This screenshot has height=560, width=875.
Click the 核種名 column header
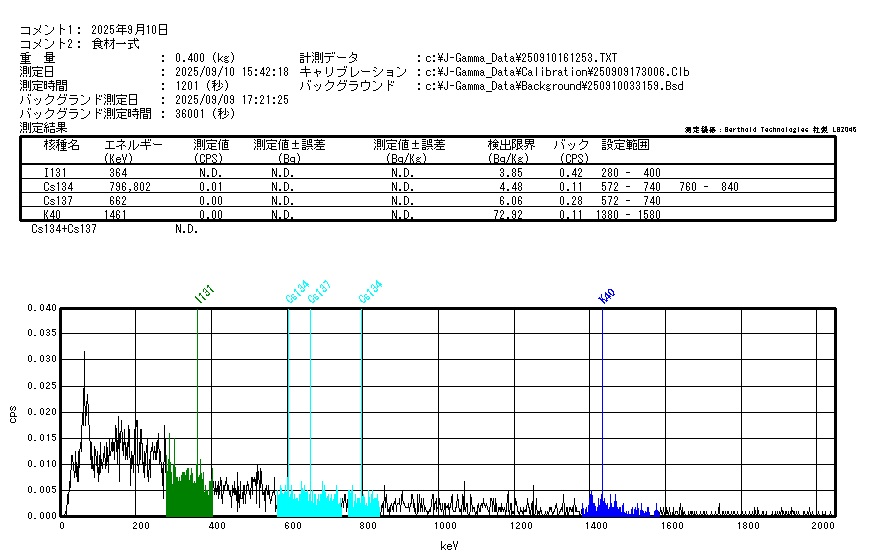(61, 145)
